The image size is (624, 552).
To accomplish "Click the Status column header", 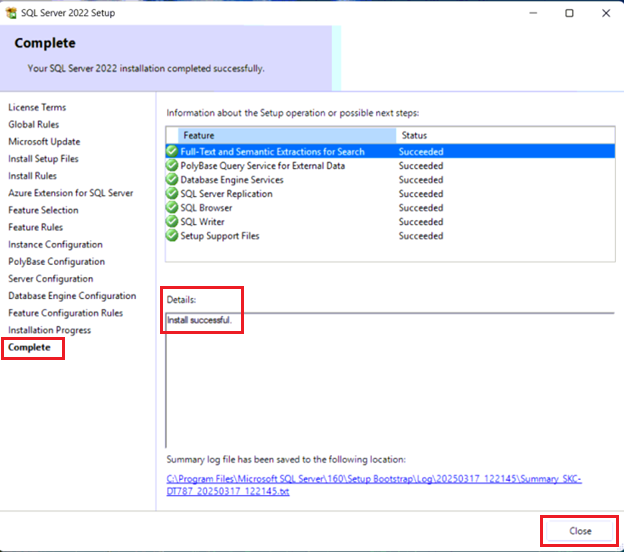I will (x=505, y=135).
